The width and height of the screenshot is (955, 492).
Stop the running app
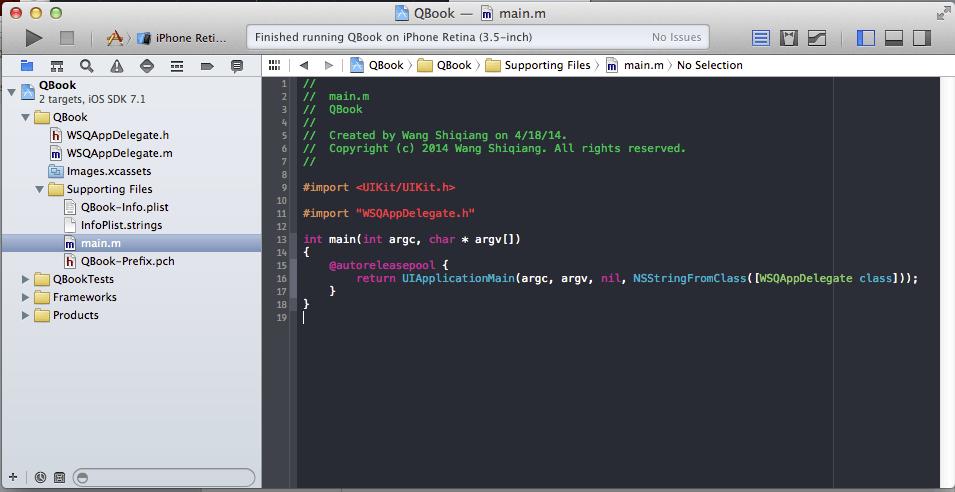coord(66,38)
